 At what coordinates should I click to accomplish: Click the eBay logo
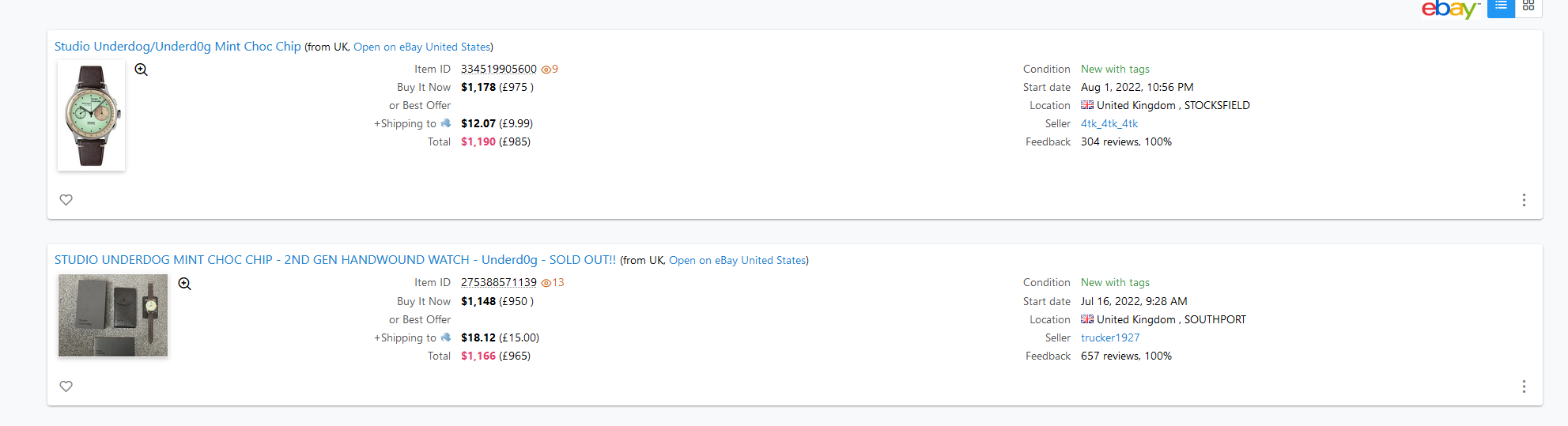coord(1449,9)
